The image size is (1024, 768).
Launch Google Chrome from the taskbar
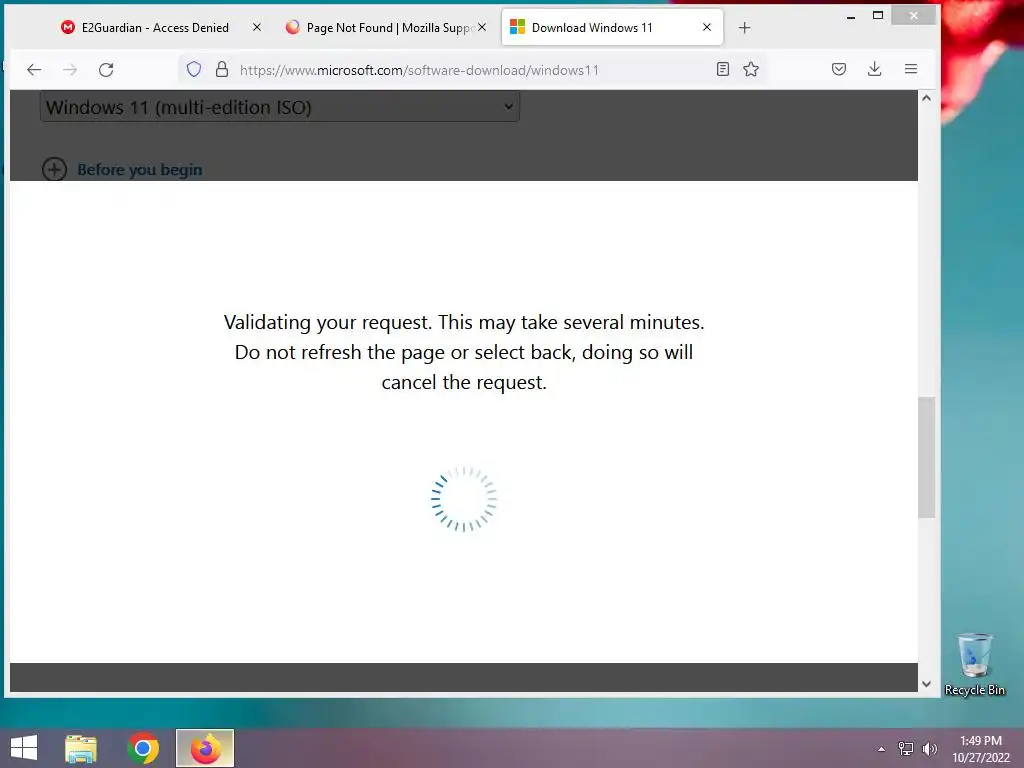click(x=143, y=748)
